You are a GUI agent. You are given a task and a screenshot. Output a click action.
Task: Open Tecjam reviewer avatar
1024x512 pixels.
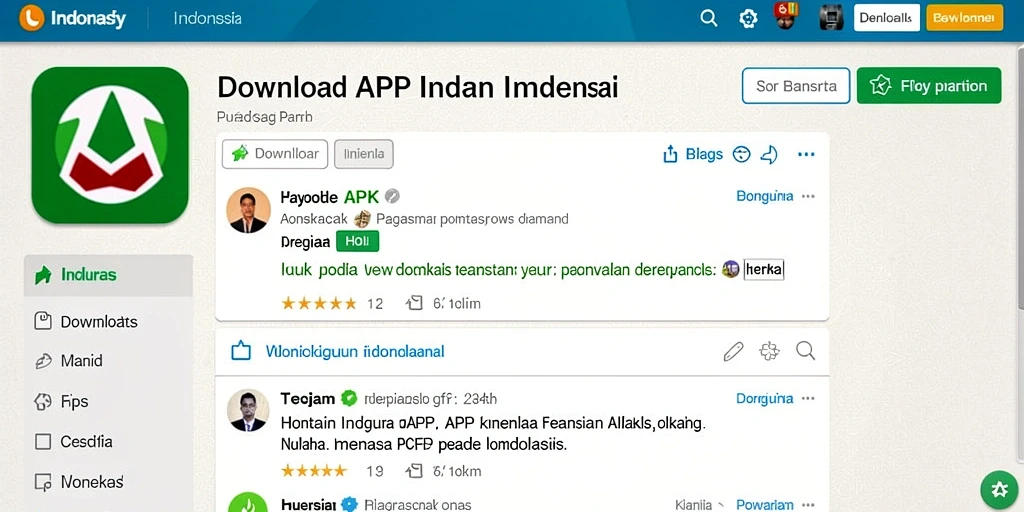coord(248,411)
